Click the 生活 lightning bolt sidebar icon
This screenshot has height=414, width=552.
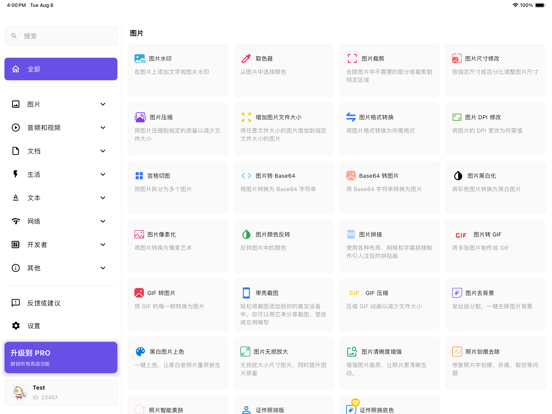[15, 174]
